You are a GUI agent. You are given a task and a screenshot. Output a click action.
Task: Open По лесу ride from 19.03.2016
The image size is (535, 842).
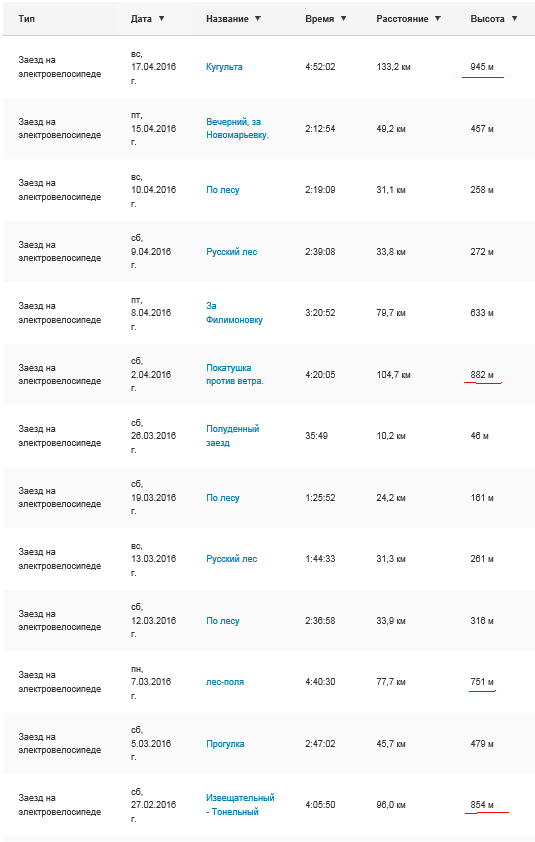click(223, 498)
